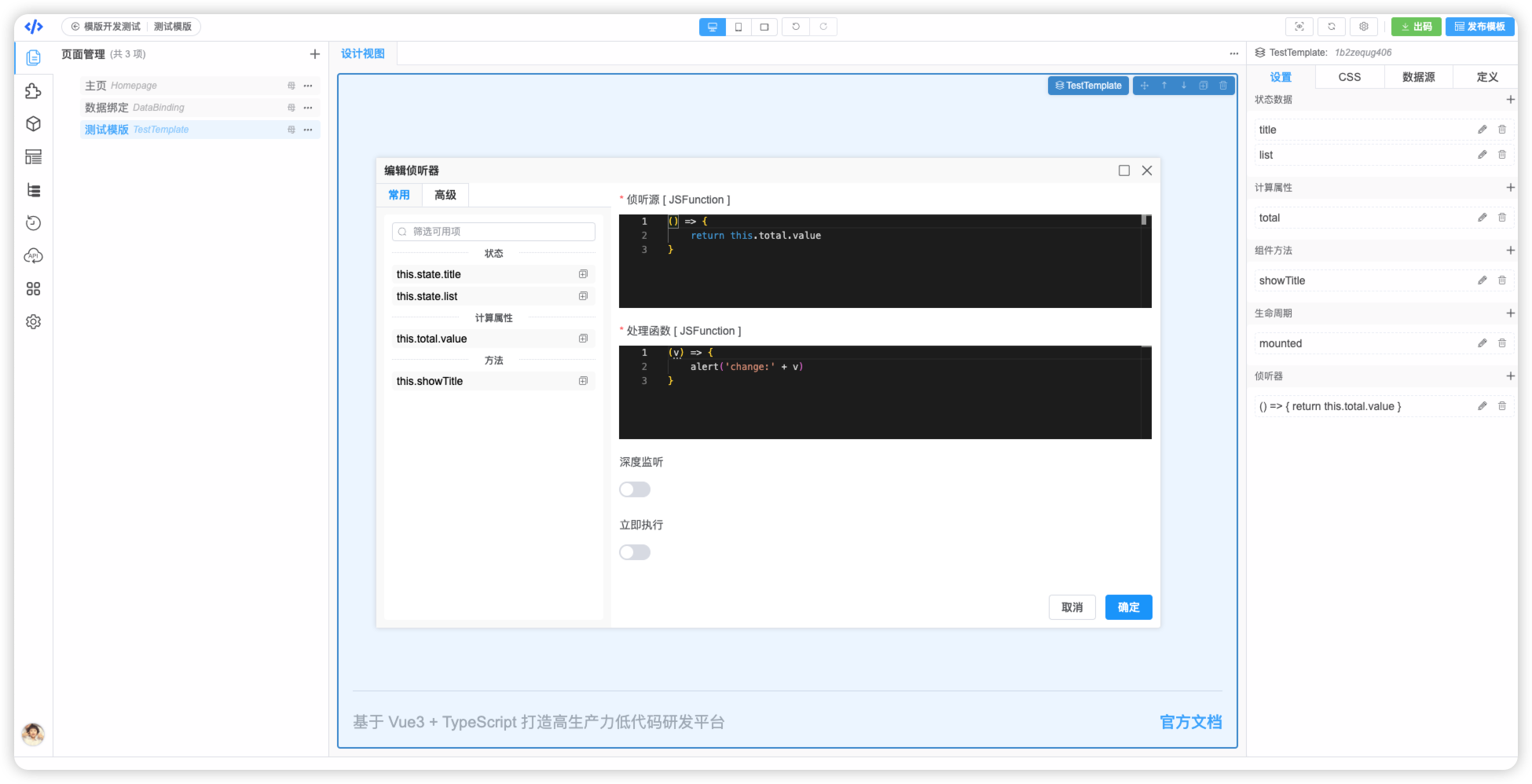This screenshot has width=1532, height=784.
Task: Open the template layout sidebar icon
Action: coord(33,157)
